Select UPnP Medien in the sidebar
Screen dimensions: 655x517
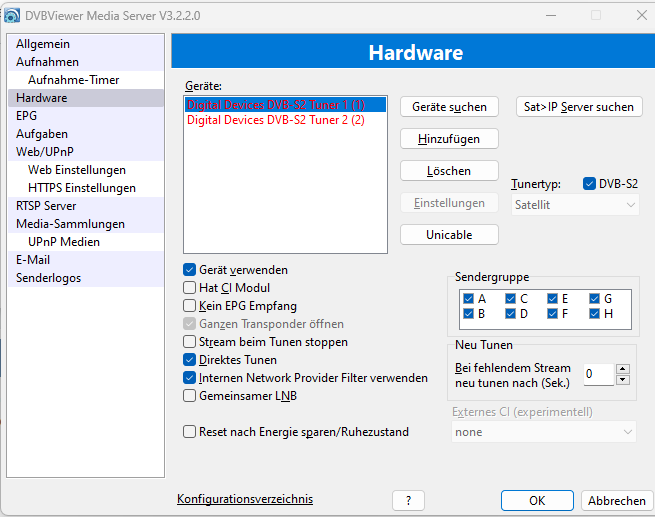pyautogui.click(x=86, y=241)
